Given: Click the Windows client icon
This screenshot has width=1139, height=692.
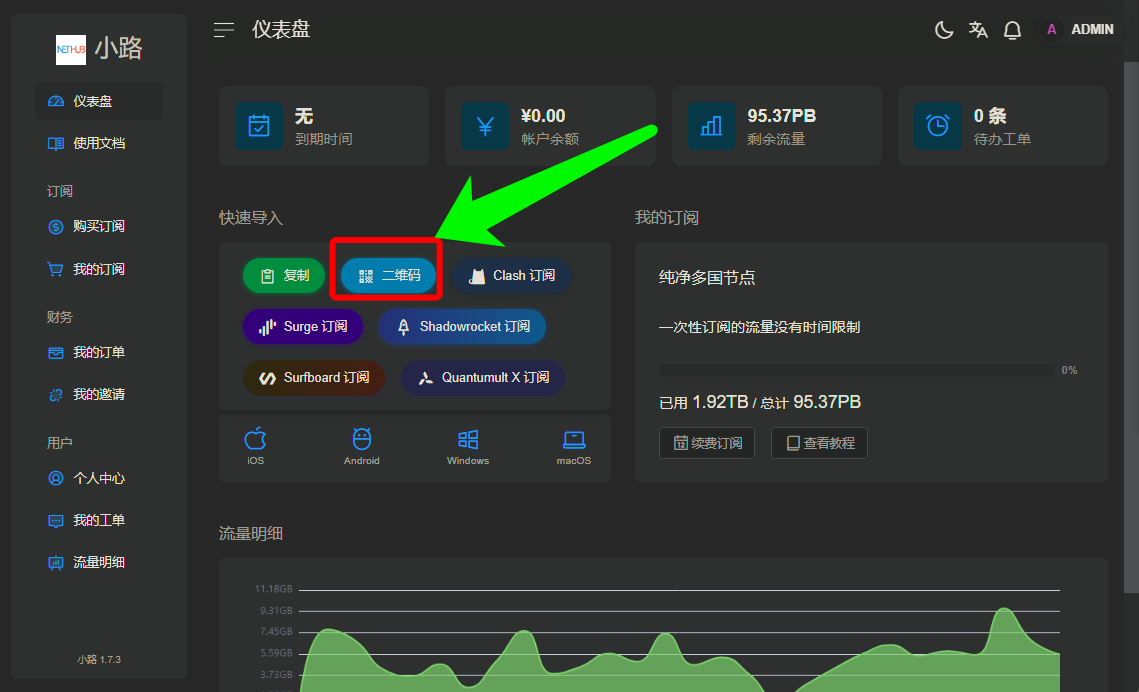Looking at the screenshot, I should click(x=467, y=446).
